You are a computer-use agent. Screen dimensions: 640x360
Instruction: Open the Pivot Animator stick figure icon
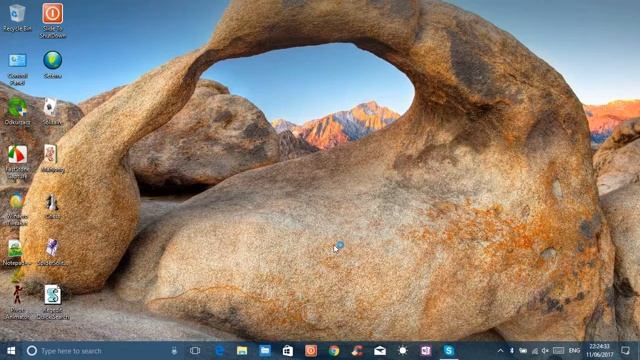tap(18, 302)
